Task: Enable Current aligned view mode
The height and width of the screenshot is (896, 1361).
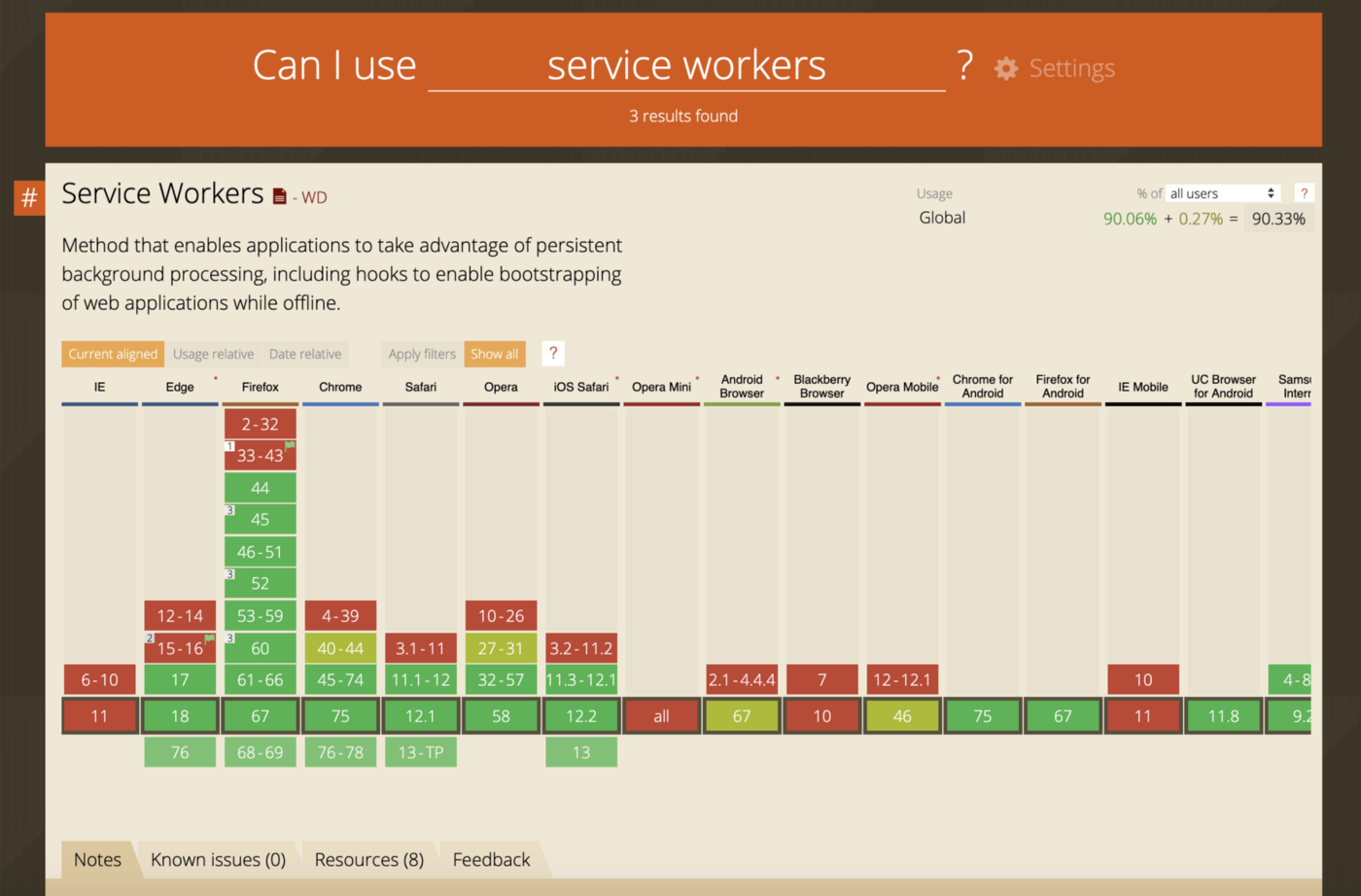Action: coord(113,354)
